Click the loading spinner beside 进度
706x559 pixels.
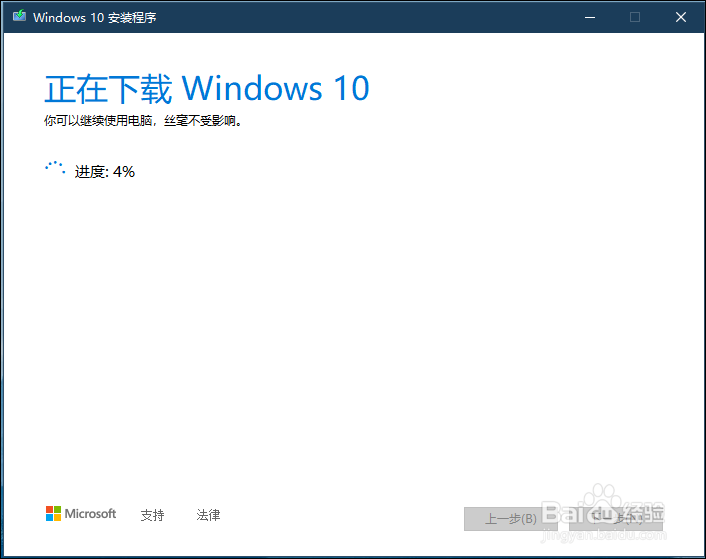click(x=55, y=169)
